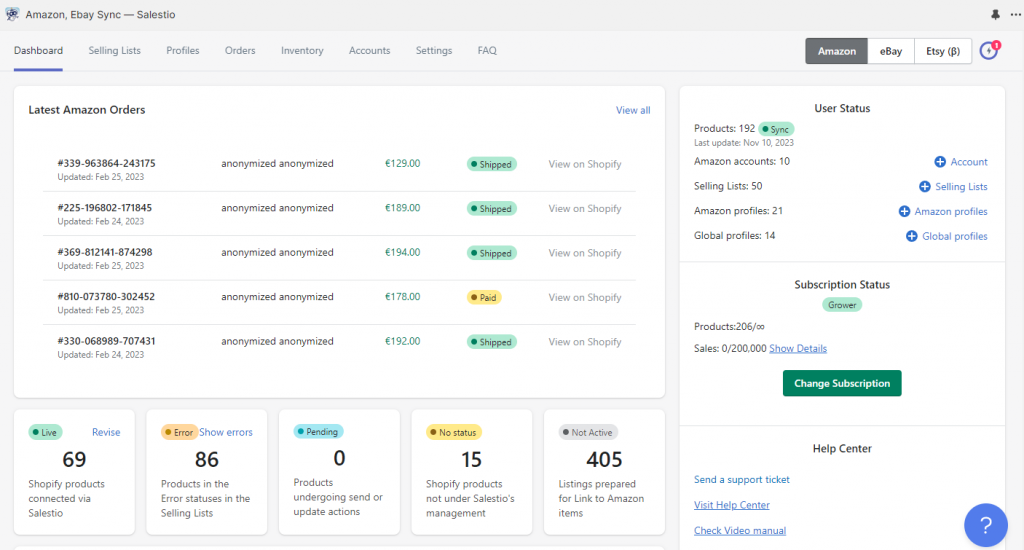The height and width of the screenshot is (550, 1024).
Task: Expand Show Details for sales
Action: [x=797, y=349]
